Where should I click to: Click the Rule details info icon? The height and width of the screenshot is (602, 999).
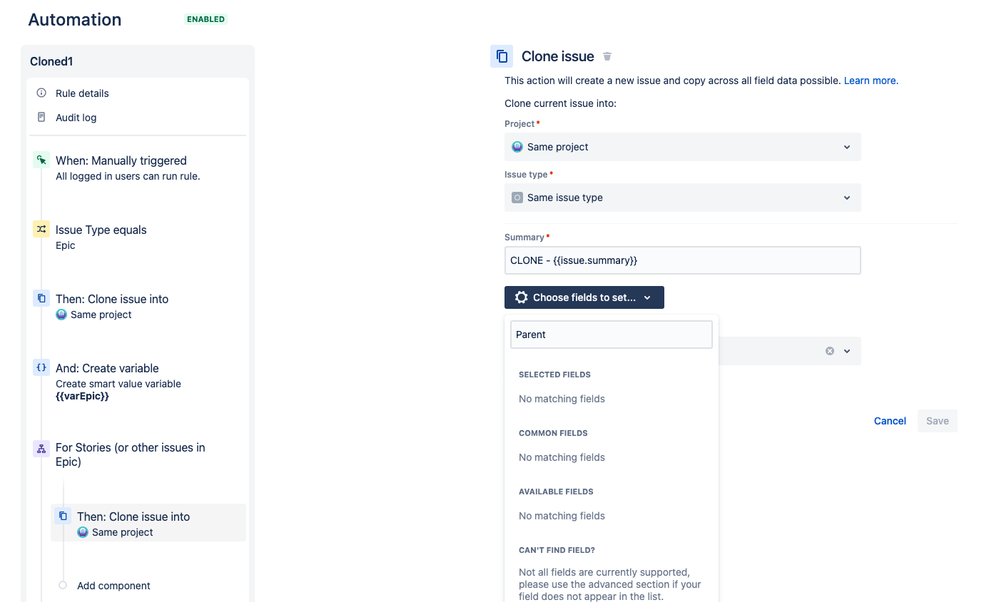pyautogui.click(x=41, y=93)
